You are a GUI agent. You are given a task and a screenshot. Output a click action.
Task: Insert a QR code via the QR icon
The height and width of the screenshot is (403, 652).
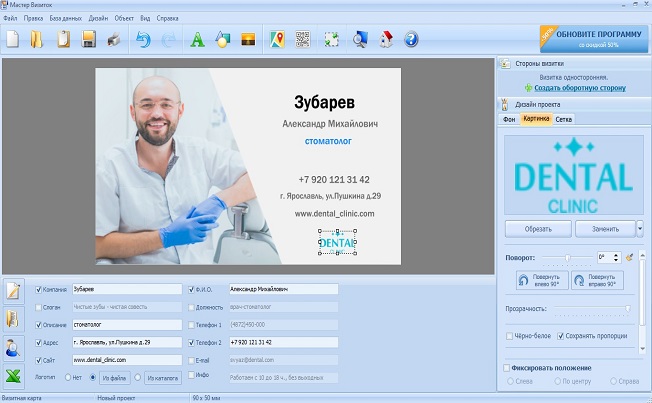click(x=303, y=40)
